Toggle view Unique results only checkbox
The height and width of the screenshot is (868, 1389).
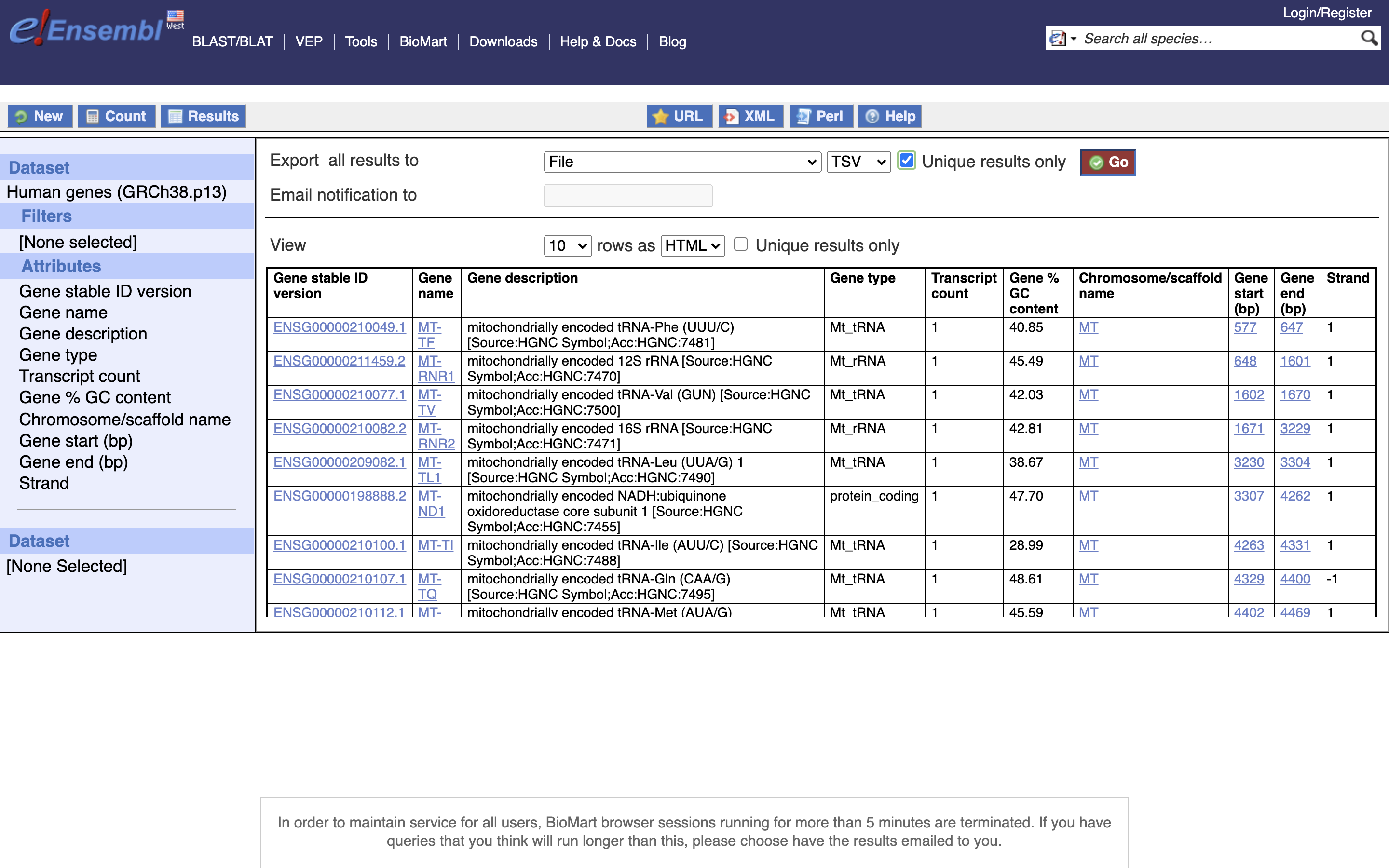pyautogui.click(x=741, y=244)
